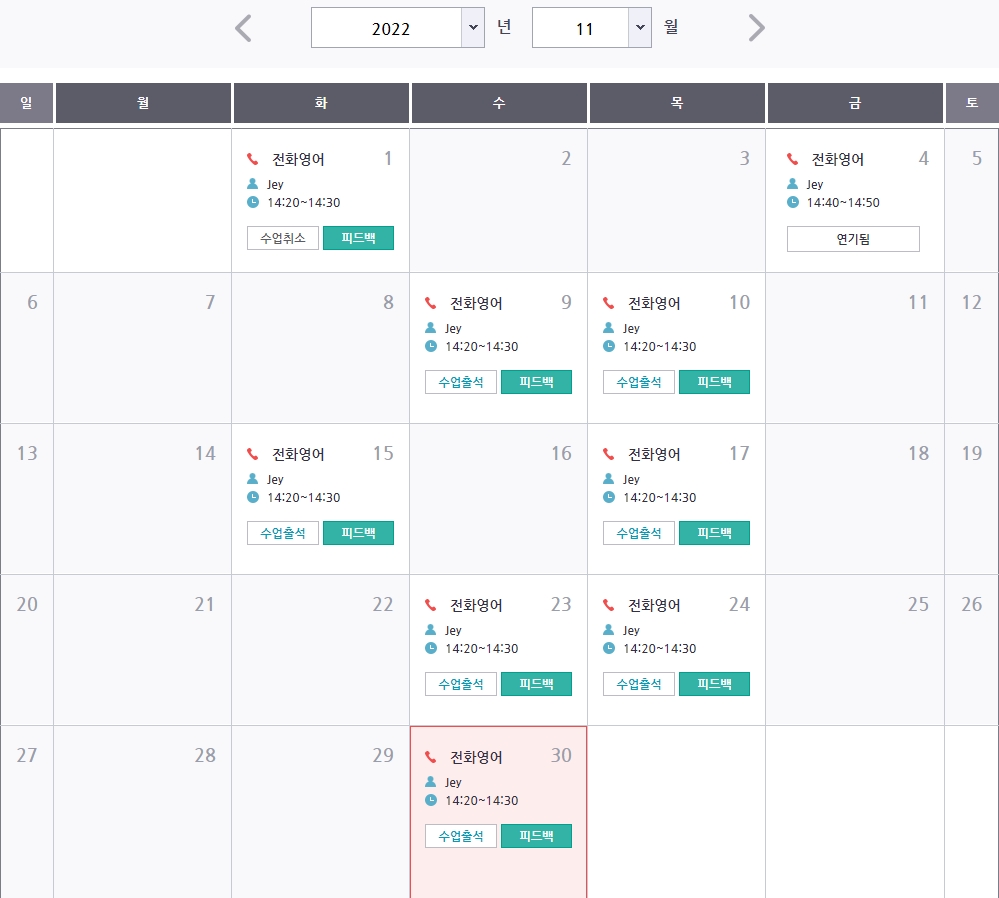Click 수업출석 on the November 23 lesson
This screenshot has height=898, width=999.
pos(461,684)
